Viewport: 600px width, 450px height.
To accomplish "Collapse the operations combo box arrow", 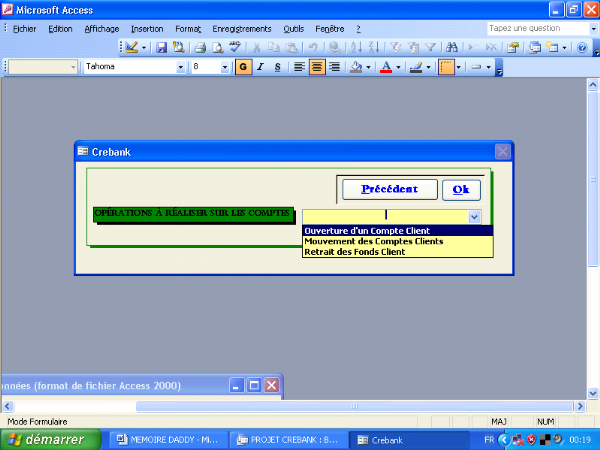I will [x=474, y=217].
